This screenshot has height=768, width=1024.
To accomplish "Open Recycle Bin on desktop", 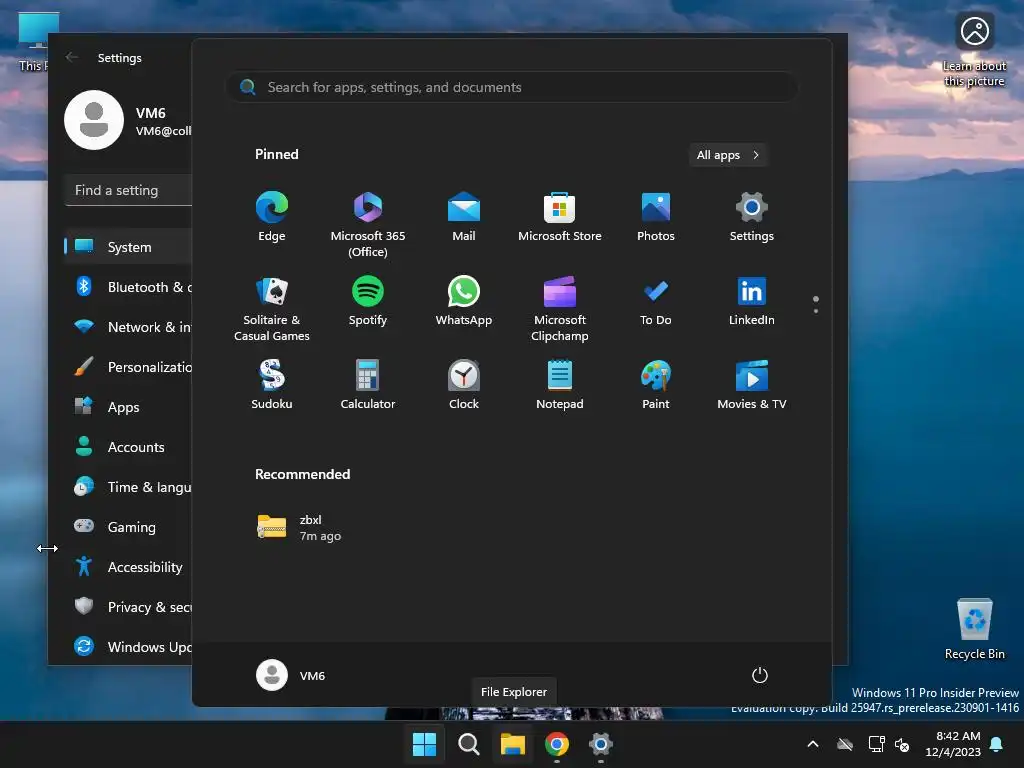I will [x=974, y=629].
